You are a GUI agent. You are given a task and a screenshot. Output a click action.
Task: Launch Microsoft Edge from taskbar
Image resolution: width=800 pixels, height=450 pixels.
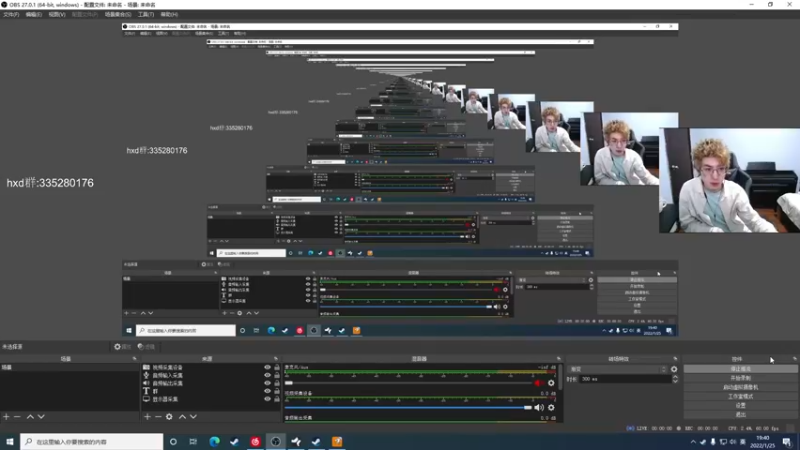pos(214,441)
